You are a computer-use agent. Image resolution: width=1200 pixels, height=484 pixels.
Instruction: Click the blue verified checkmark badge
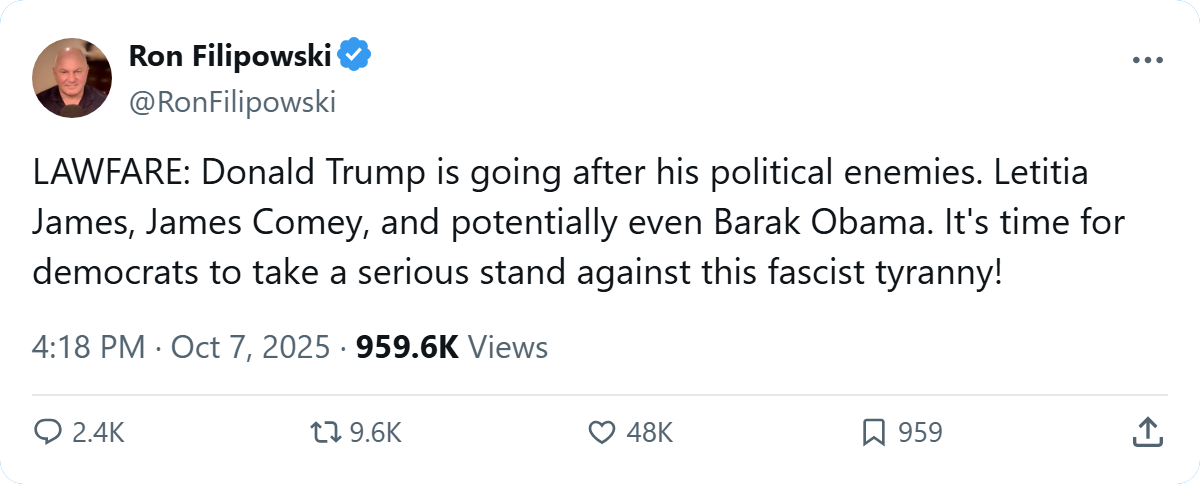pyautogui.click(x=354, y=58)
